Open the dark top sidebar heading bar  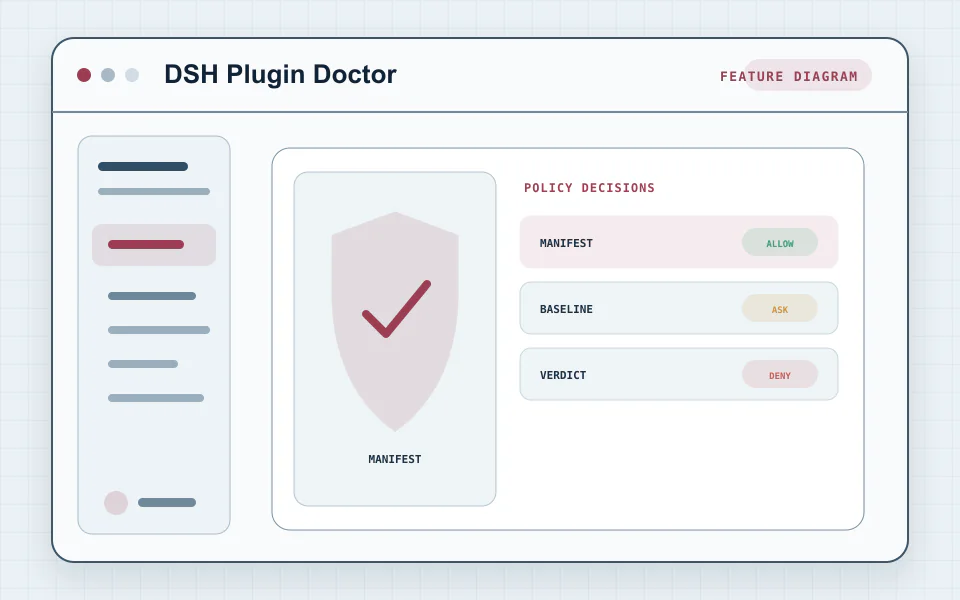coord(143,167)
